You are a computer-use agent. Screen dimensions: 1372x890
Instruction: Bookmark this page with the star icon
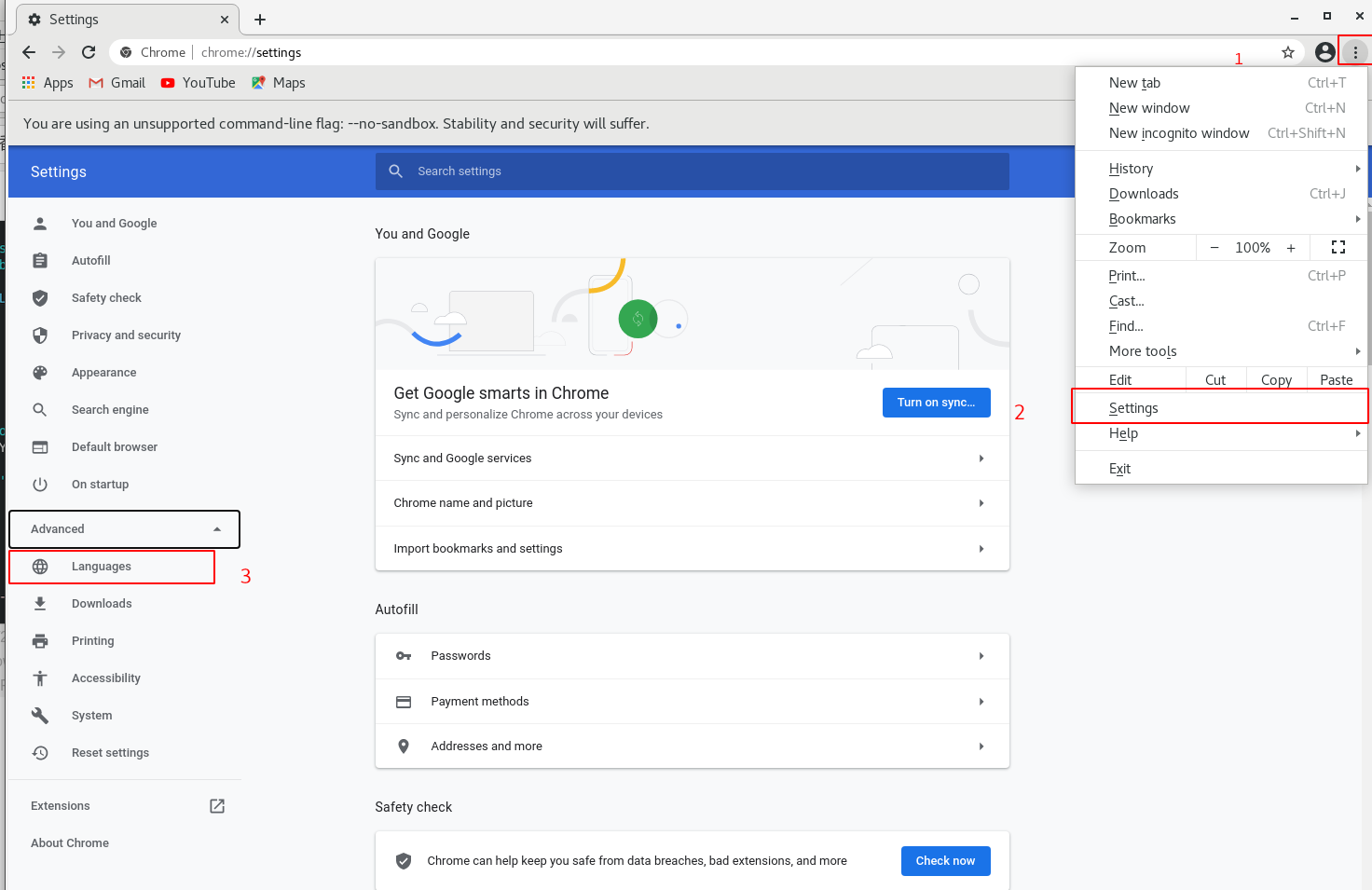tap(1288, 52)
